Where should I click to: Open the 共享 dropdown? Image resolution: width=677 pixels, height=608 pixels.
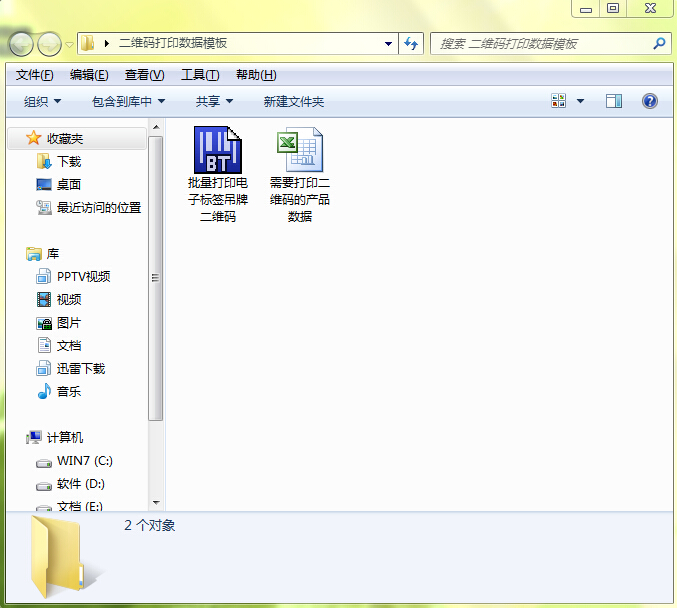coord(214,101)
